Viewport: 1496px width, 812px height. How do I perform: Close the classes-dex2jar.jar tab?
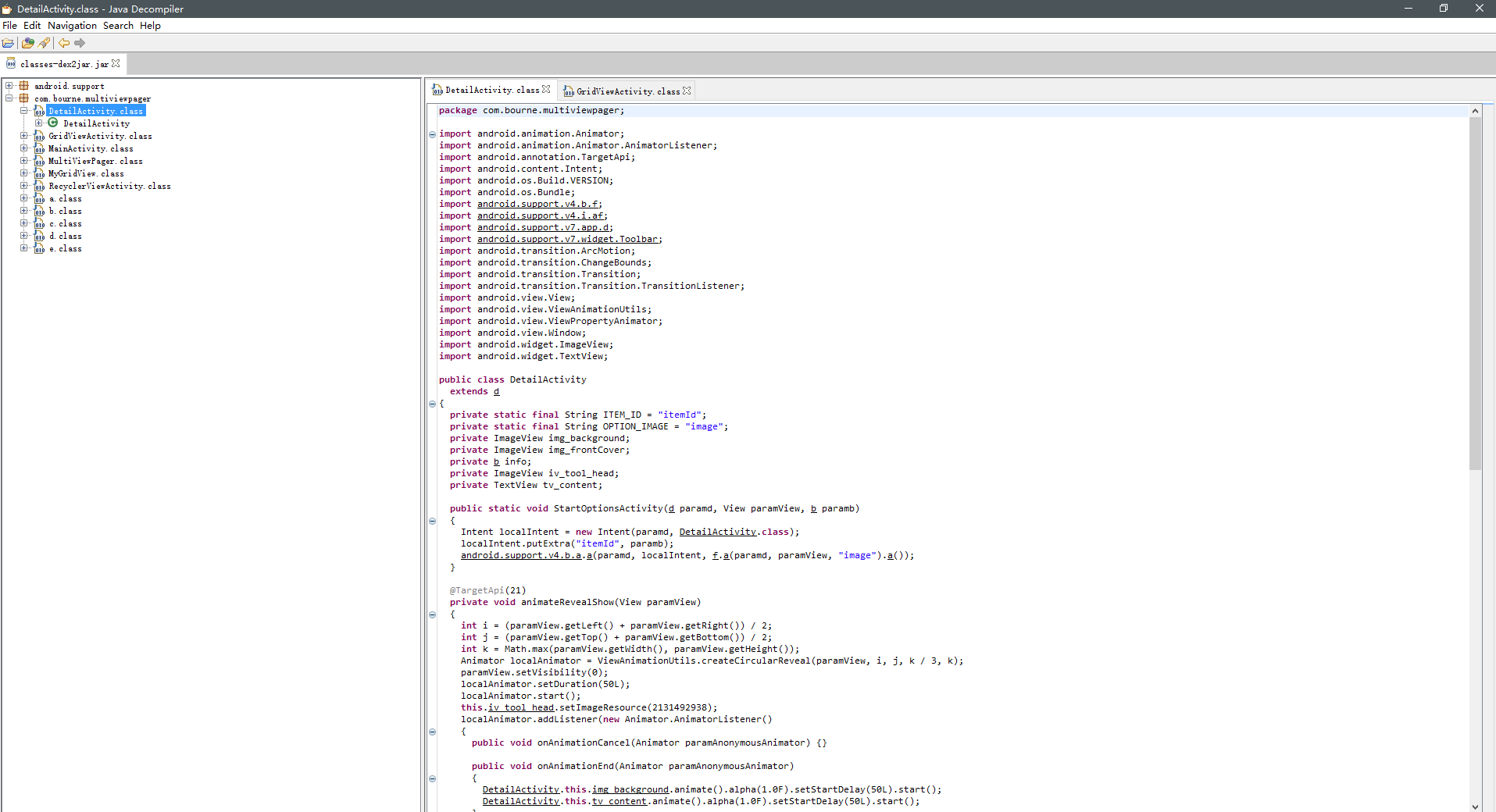tap(116, 63)
